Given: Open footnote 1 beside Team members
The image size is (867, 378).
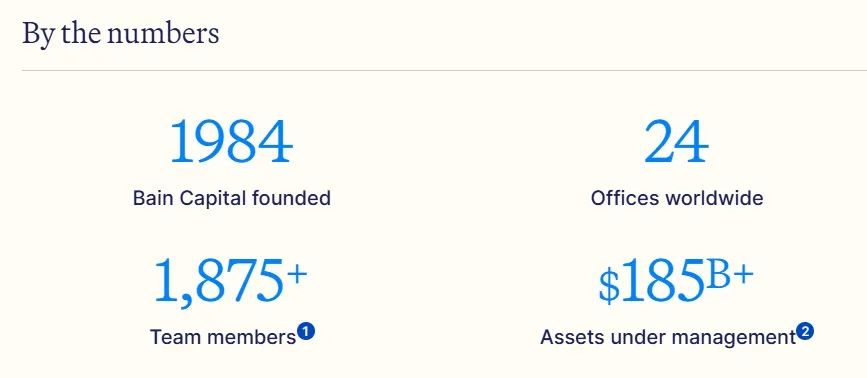Looking at the screenshot, I should (306, 332).
